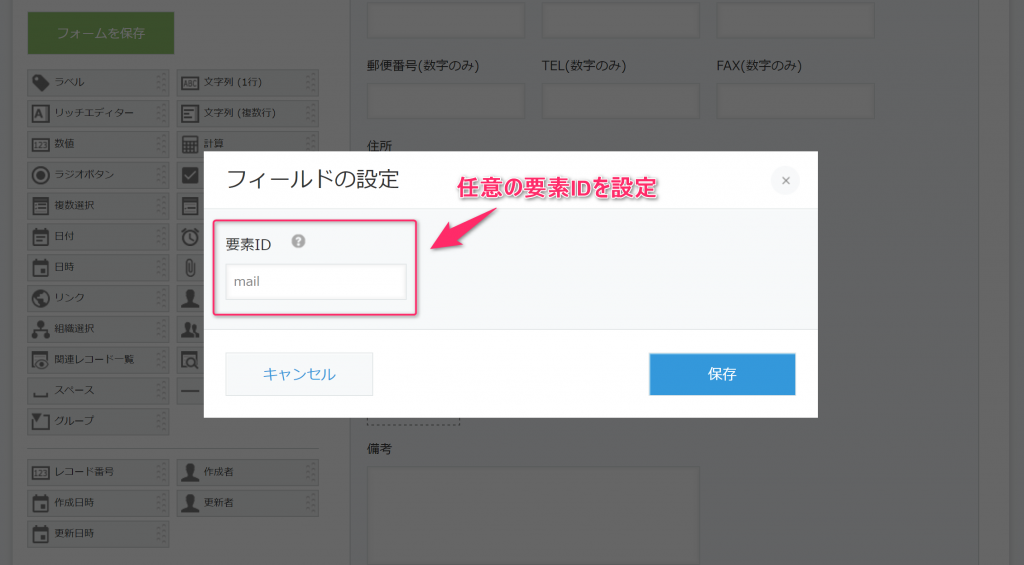
Task: Select the 作成日時 field
Action: 98,502
